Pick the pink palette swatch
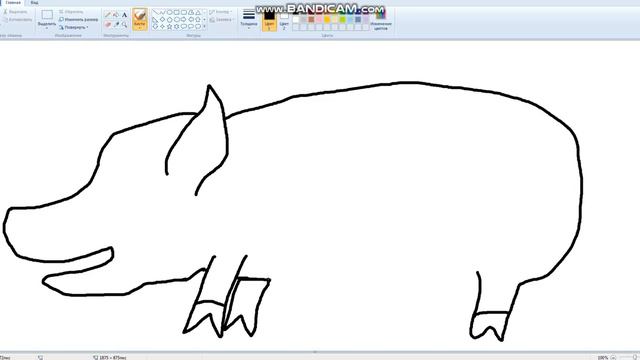Image resolution: width=640 pixels, height=360 pixels. pyautogui.click(x=319, y=20)
